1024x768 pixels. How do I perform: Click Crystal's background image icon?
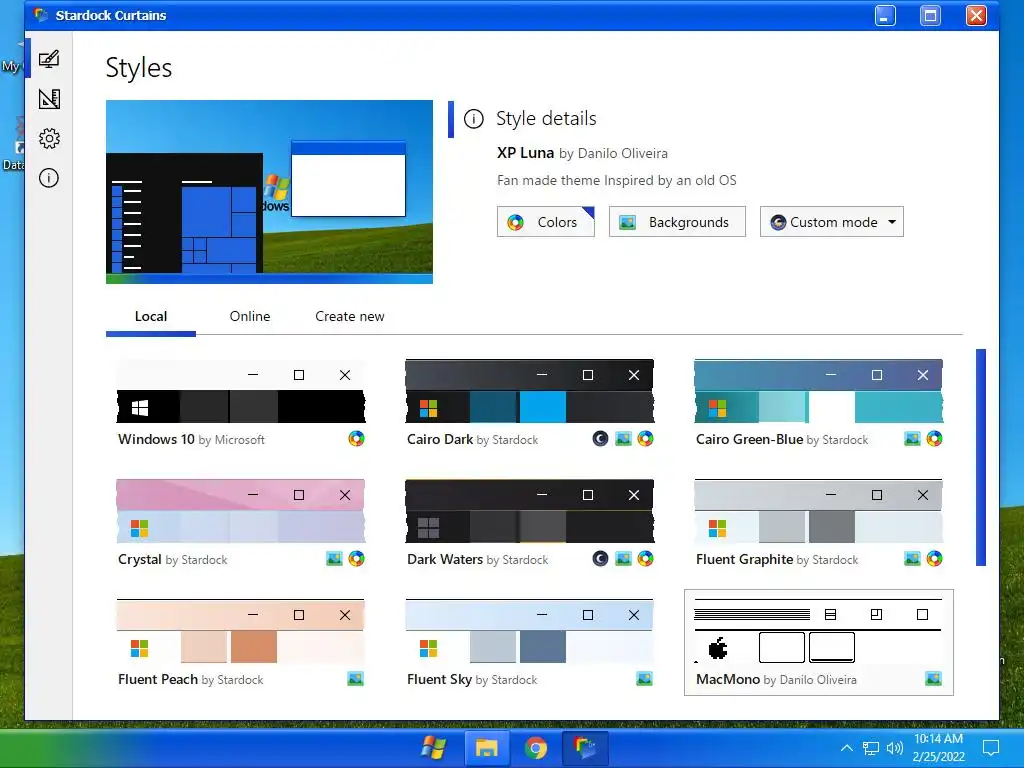point(334,559)
